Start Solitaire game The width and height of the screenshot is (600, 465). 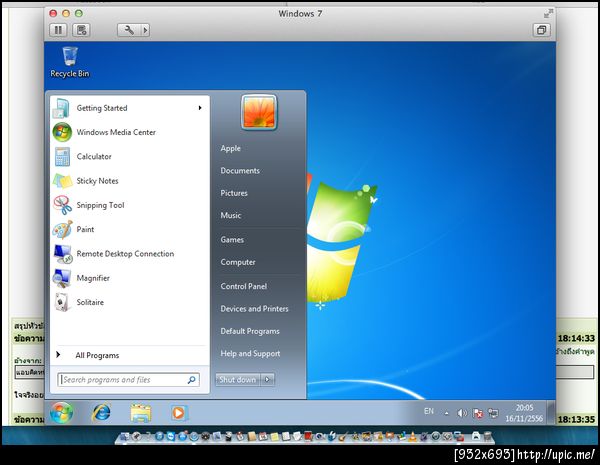click(x=130, y=302)
